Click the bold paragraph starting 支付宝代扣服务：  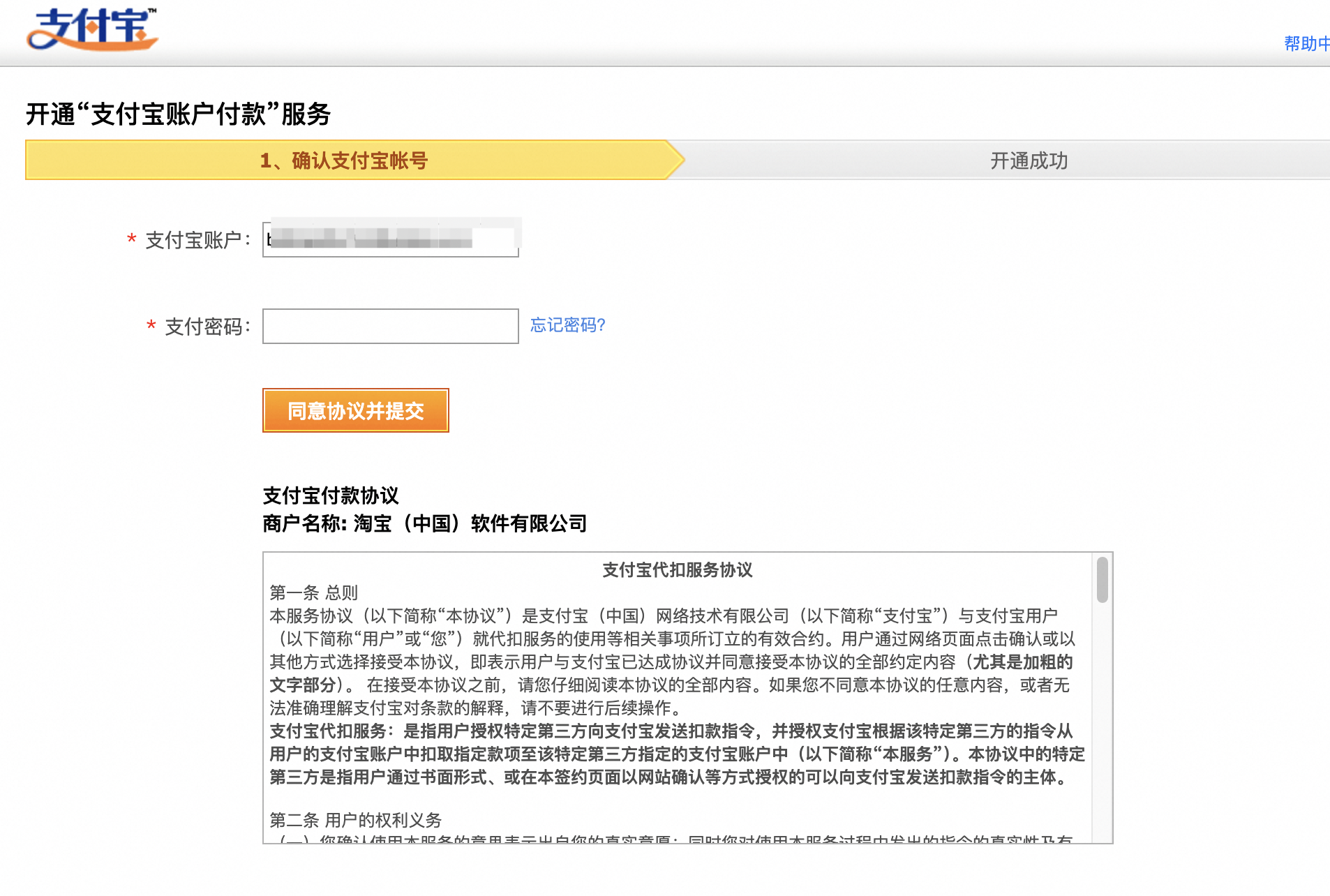[x=678, y=754]
